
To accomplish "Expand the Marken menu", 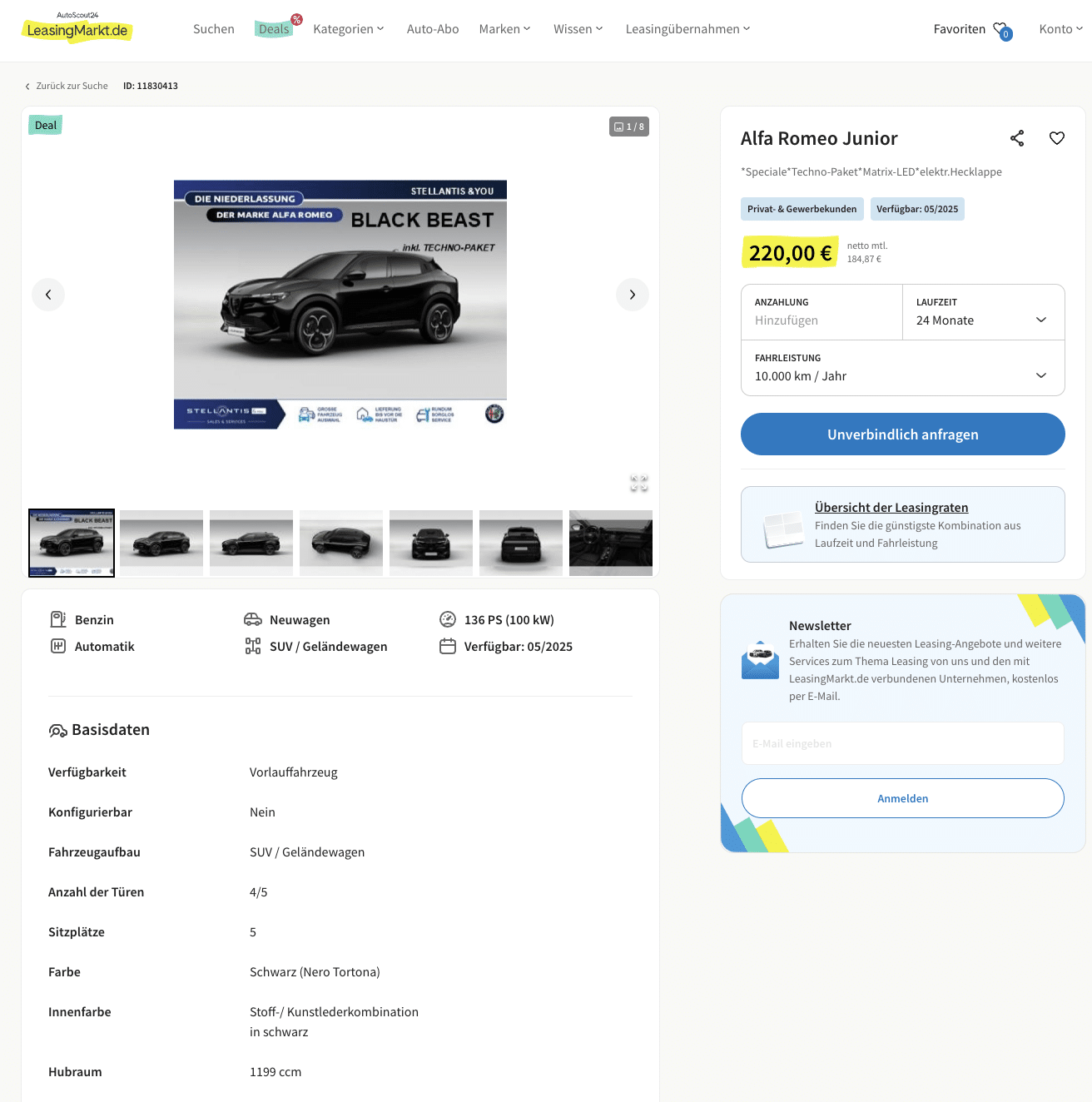I will pos(504,29).
